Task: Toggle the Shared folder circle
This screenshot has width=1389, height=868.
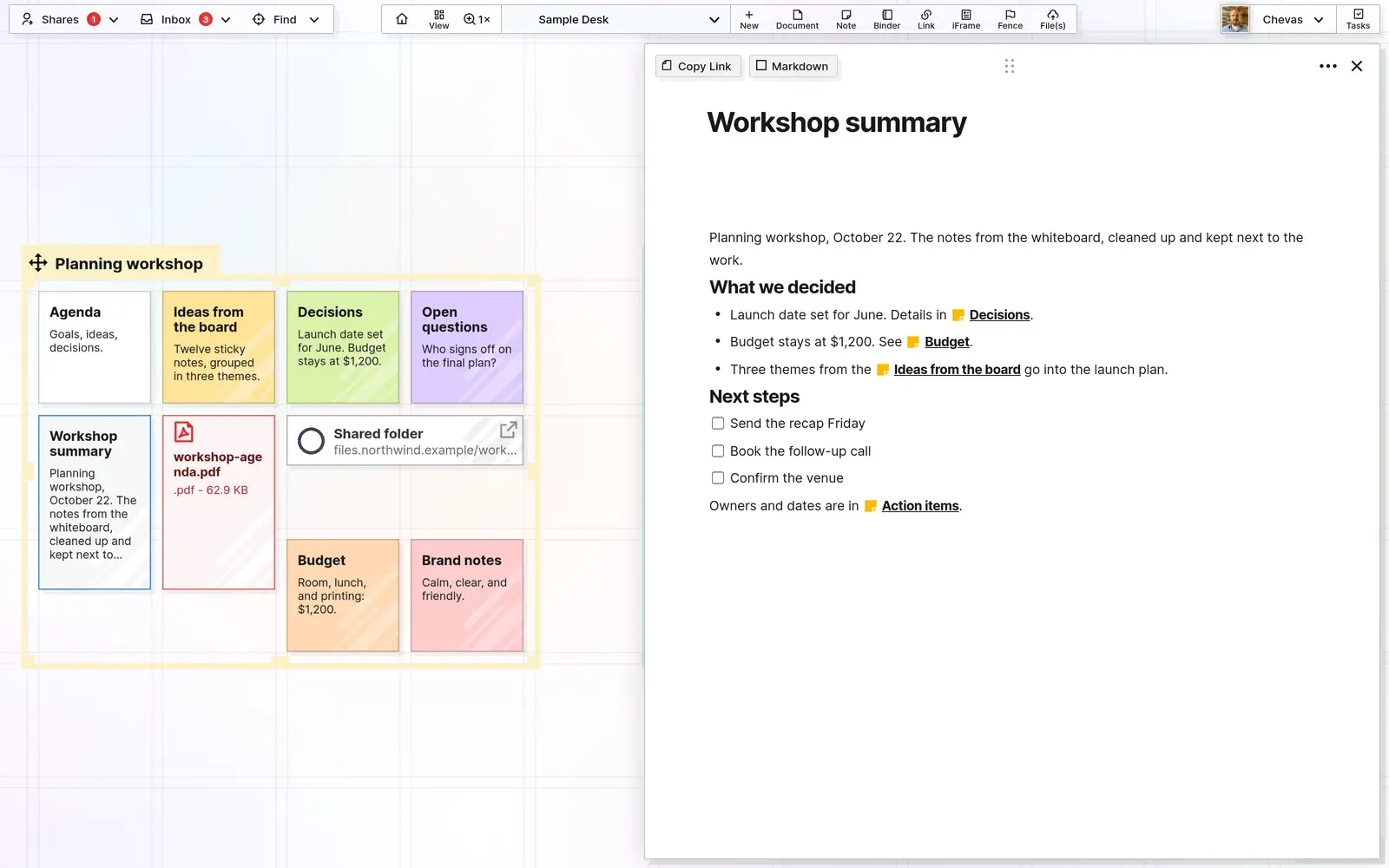Action: point(312,441)
